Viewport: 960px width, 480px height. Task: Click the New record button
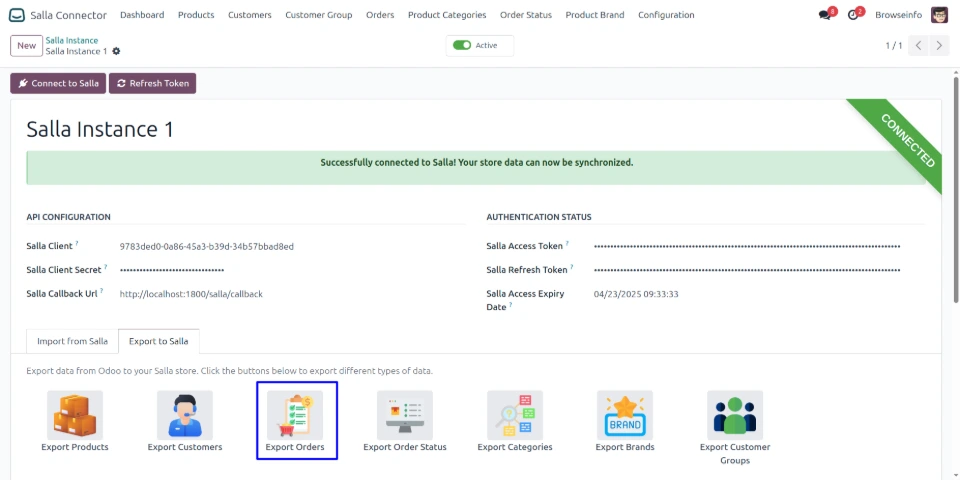point(26,45)
